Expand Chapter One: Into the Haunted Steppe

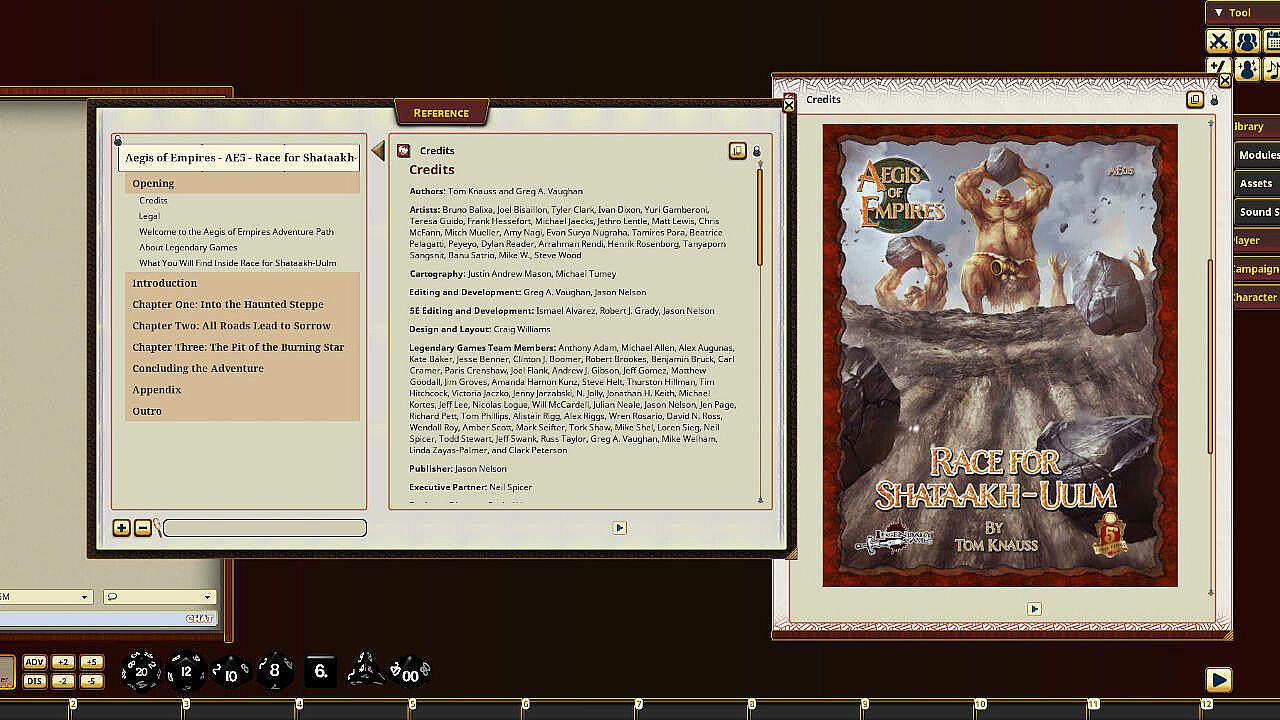[228, 304]
